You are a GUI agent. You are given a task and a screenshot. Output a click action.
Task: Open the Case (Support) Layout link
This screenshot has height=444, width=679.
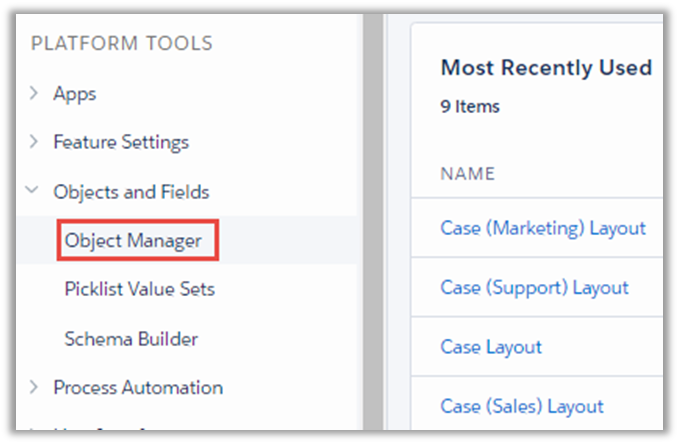534,287
